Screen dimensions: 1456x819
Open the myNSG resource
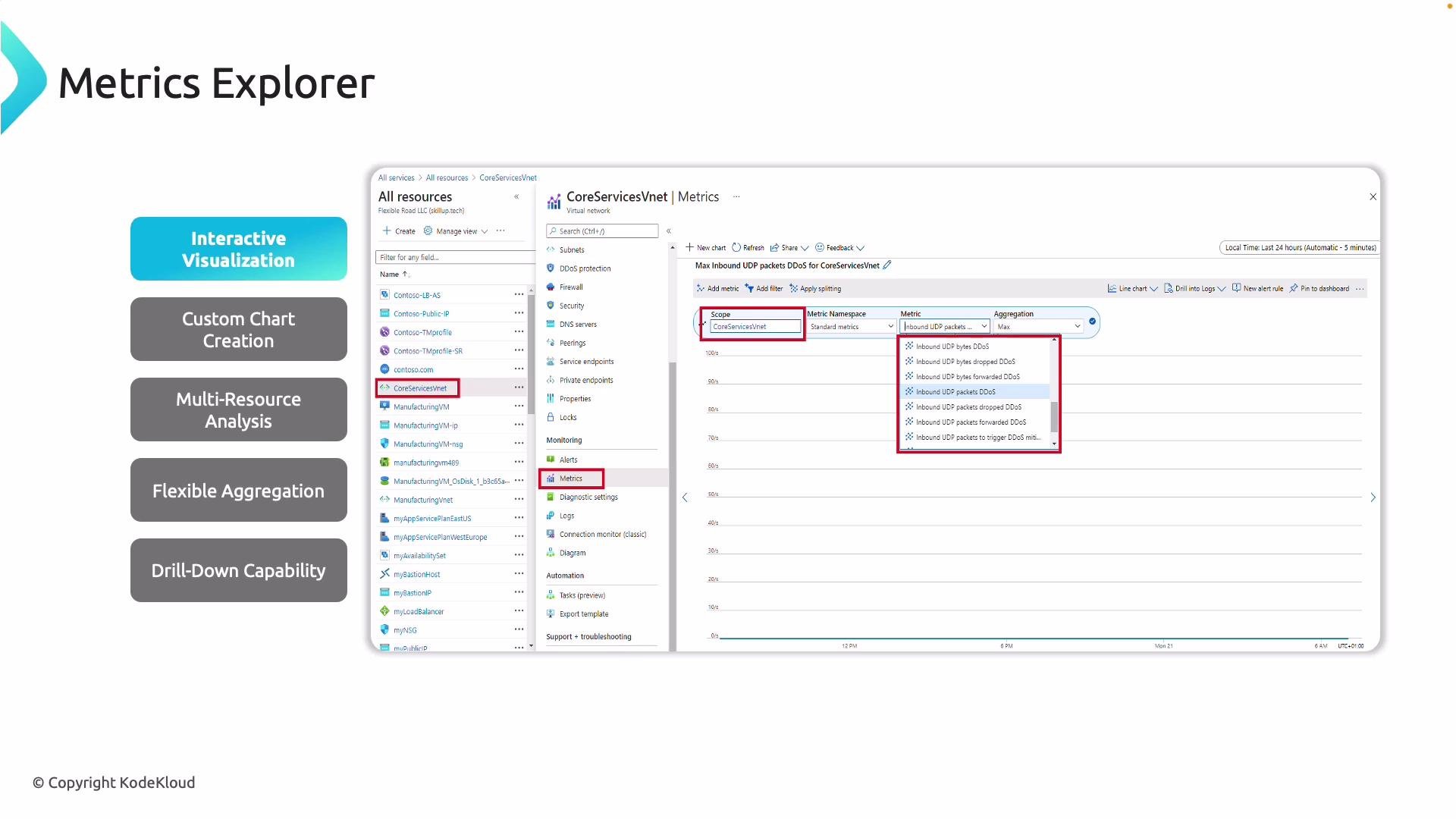point(405,630)
